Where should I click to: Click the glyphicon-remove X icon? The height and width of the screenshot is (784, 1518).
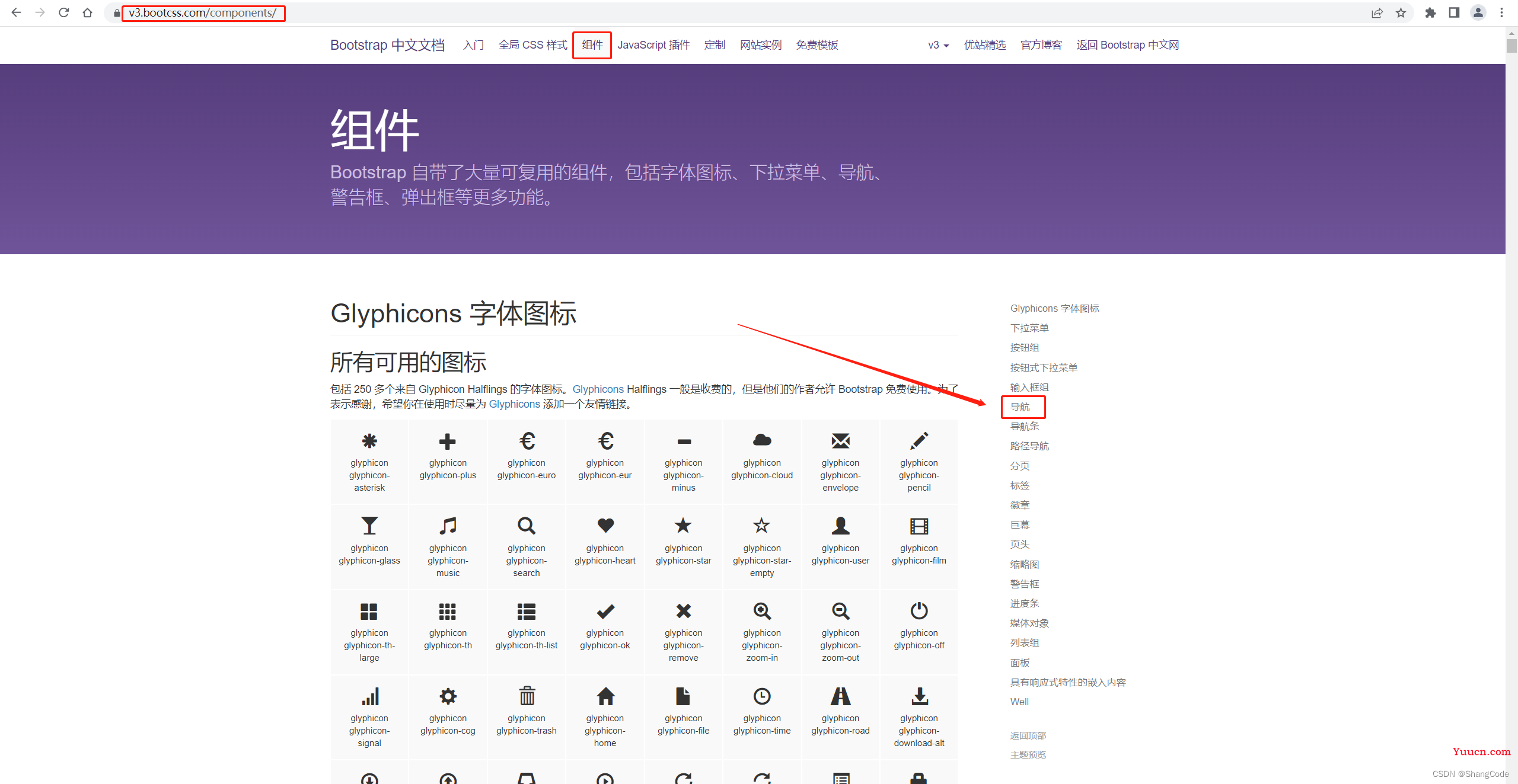[x=684, y=610]
